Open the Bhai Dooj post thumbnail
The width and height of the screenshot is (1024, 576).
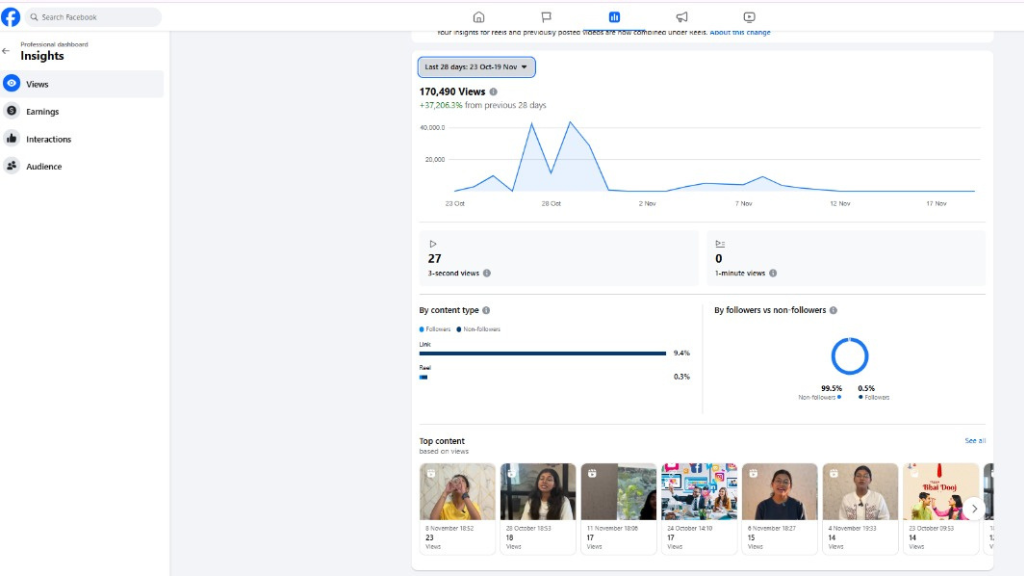(940, 492)
